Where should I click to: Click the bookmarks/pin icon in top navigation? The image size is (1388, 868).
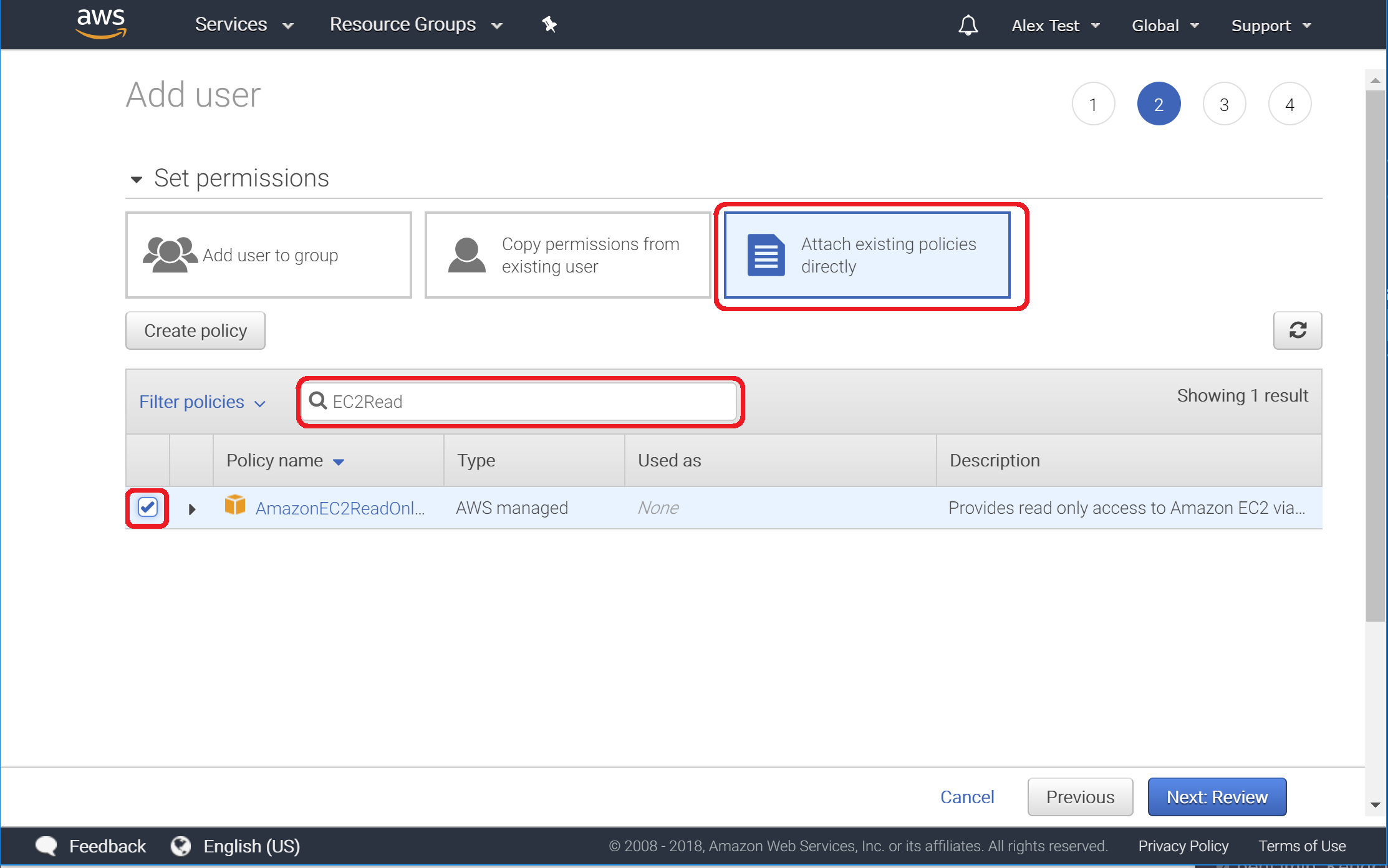pyautogui.click(x=548, y=24)
